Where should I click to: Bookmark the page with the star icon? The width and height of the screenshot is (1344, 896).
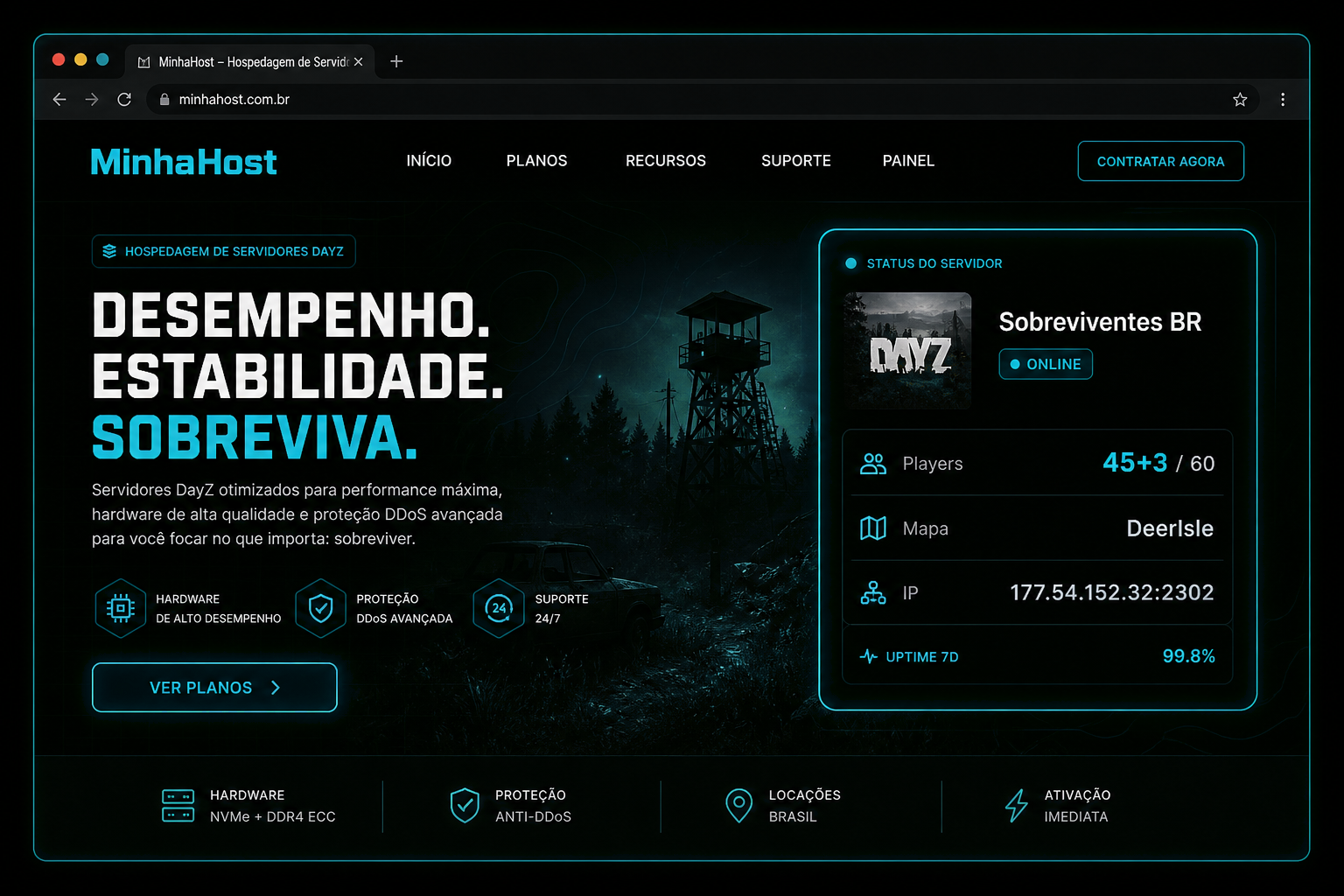(x=1240, y=100)
